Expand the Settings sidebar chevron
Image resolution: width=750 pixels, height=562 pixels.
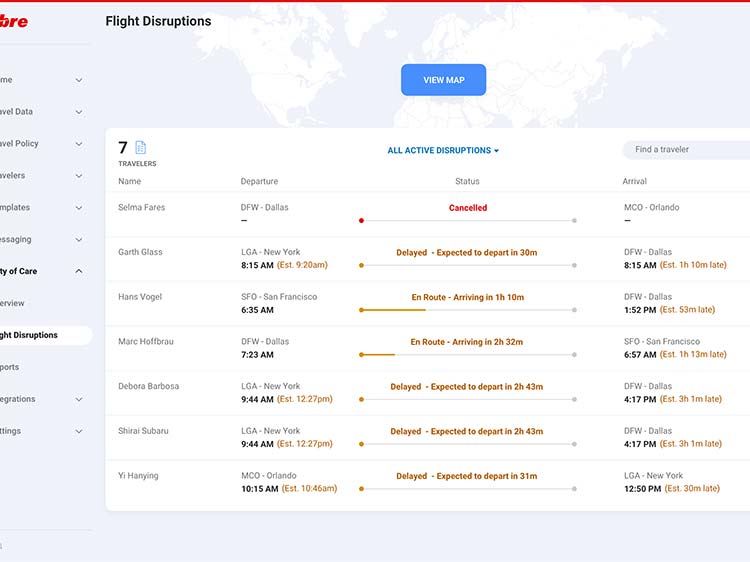(x=79, y=431)
